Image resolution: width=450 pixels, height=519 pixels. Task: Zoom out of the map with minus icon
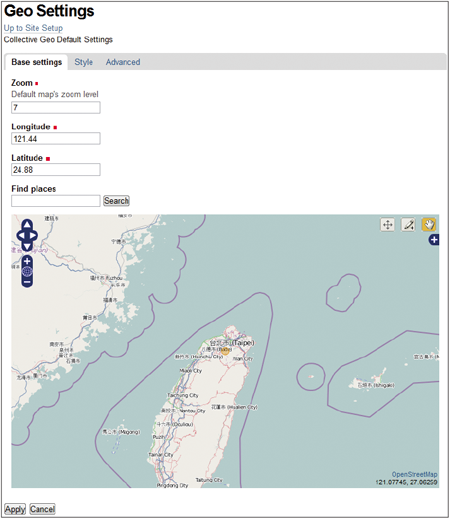click(x=27, y=283)
